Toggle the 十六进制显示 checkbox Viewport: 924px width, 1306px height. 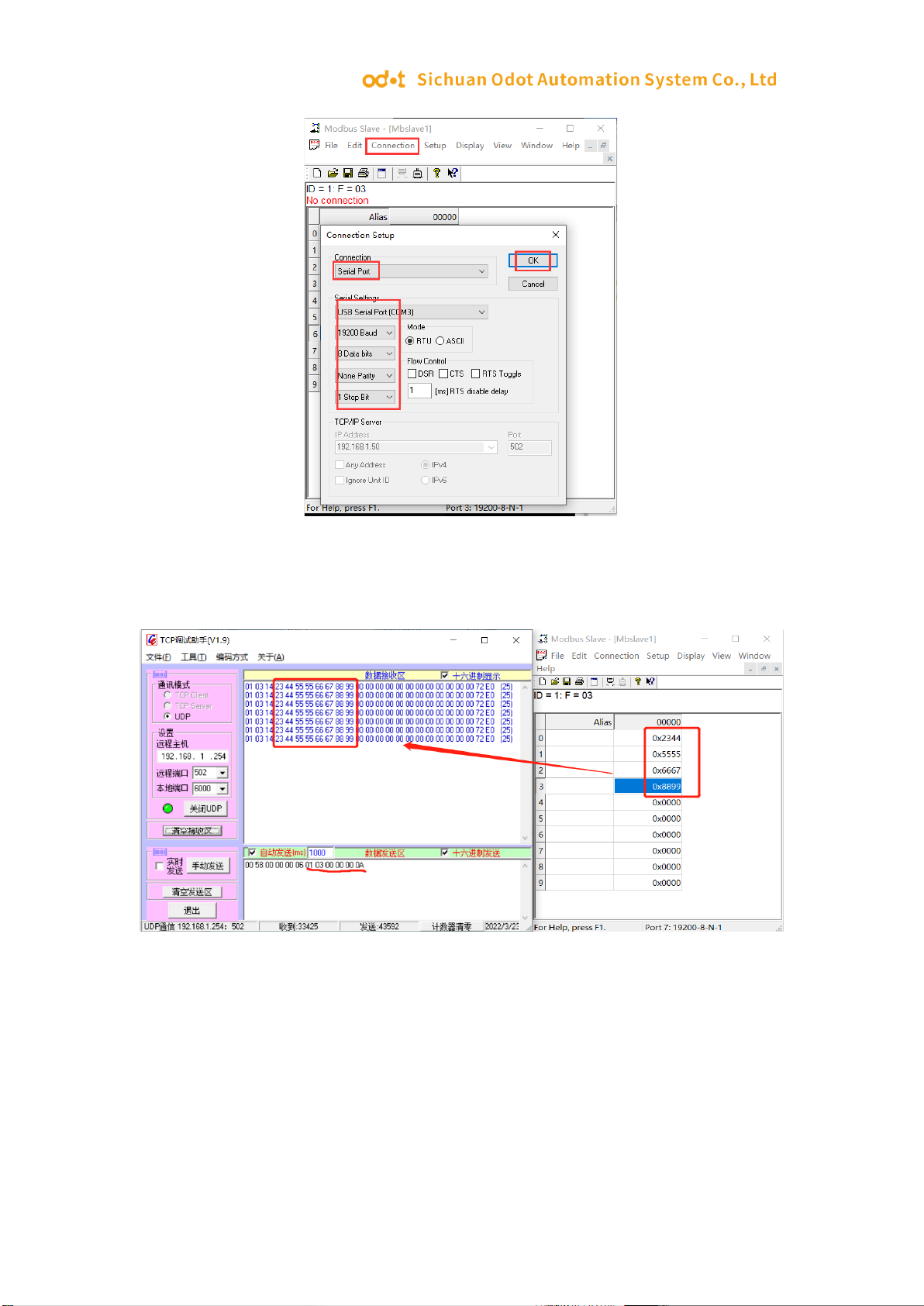(444, 676)
